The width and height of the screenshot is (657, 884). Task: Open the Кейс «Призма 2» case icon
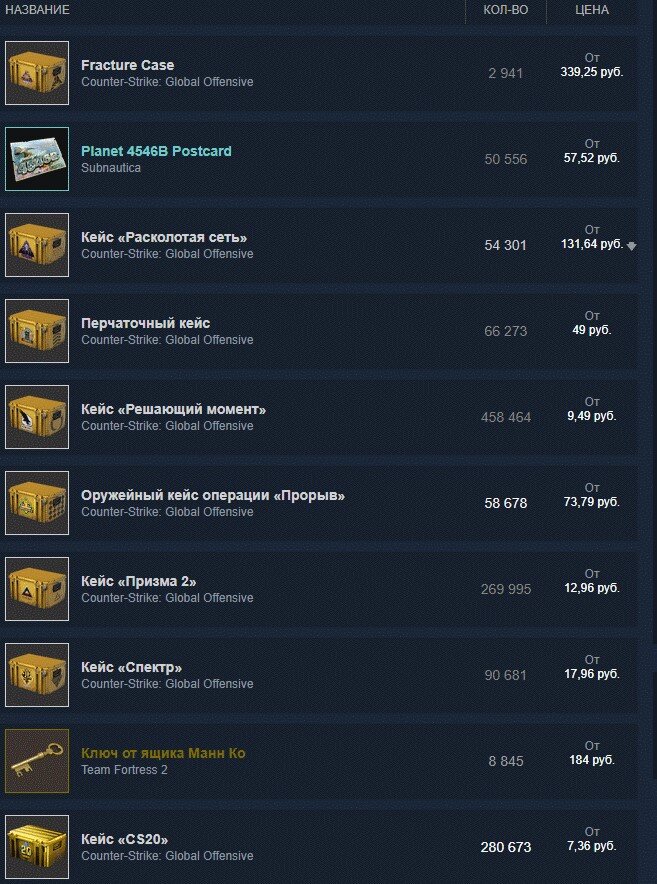pyautogui.click(x=37, y=589)
